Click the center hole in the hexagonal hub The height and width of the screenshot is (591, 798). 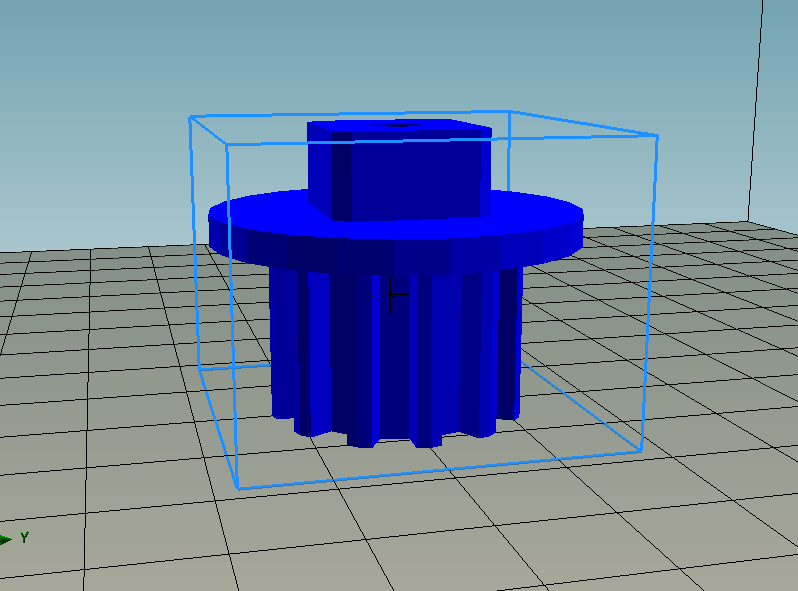click(395, 125)
